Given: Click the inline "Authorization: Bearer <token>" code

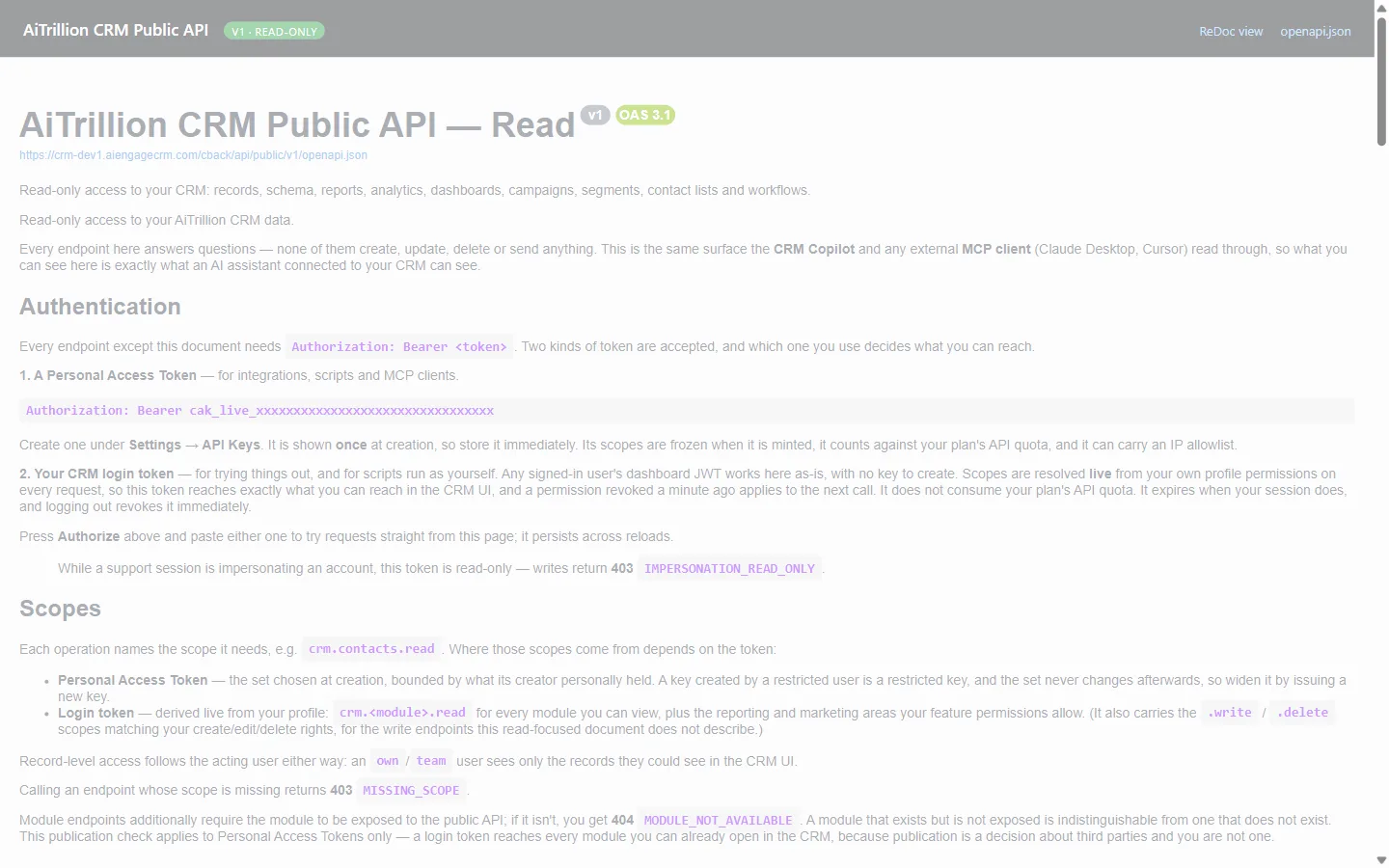Looking at the screenshot, I should [399, 347].
